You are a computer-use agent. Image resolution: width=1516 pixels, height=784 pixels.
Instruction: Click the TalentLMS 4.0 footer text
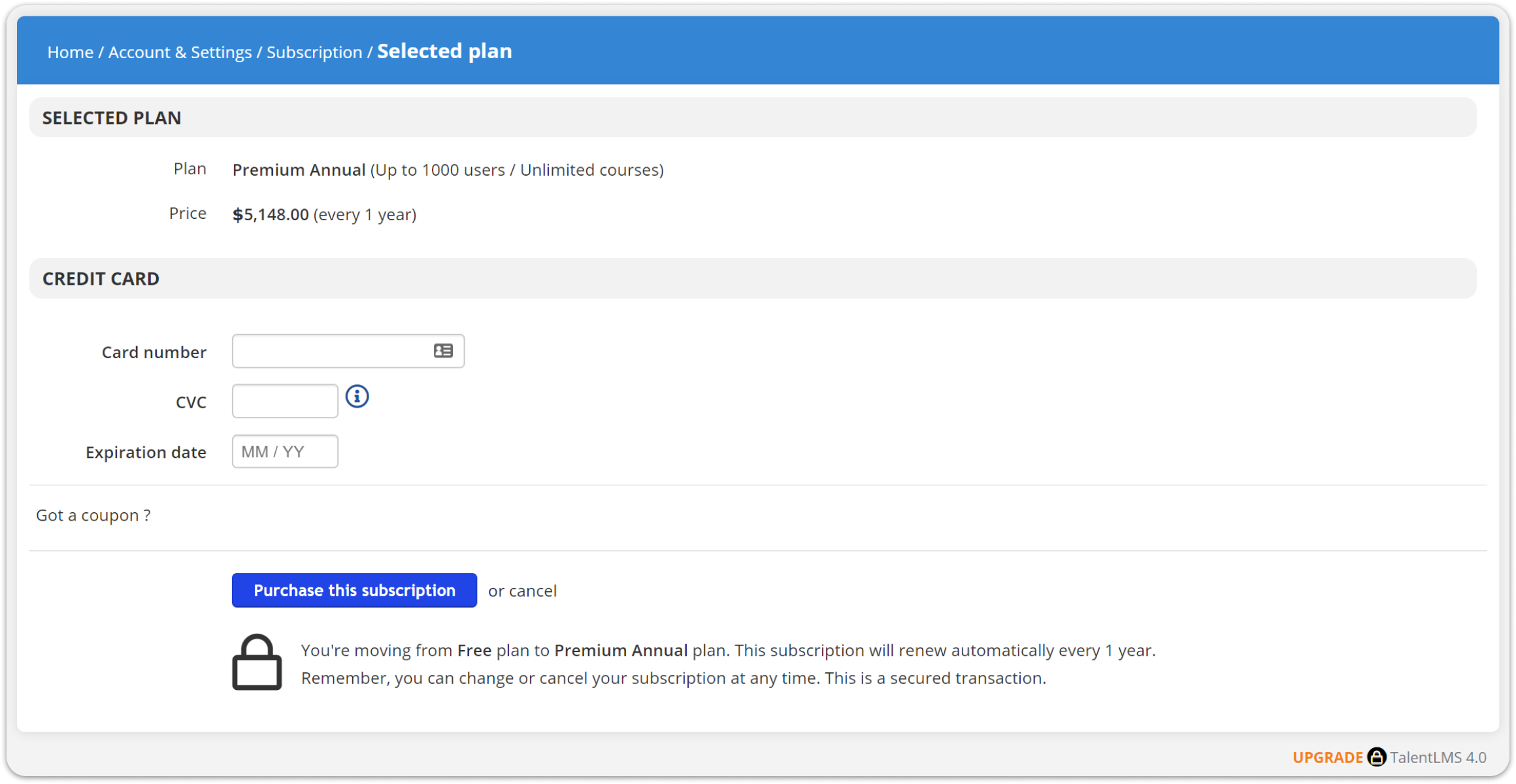(1438, 757)
